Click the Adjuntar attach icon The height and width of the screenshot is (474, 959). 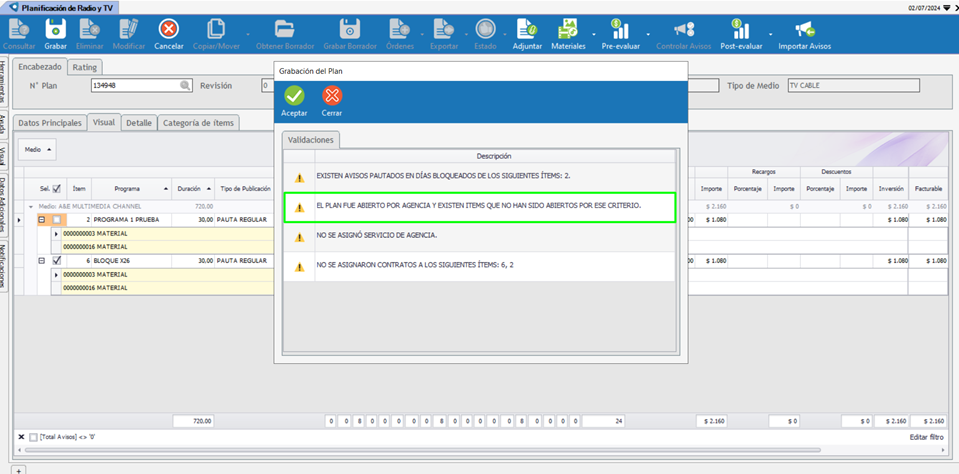(x=527, y=29)
